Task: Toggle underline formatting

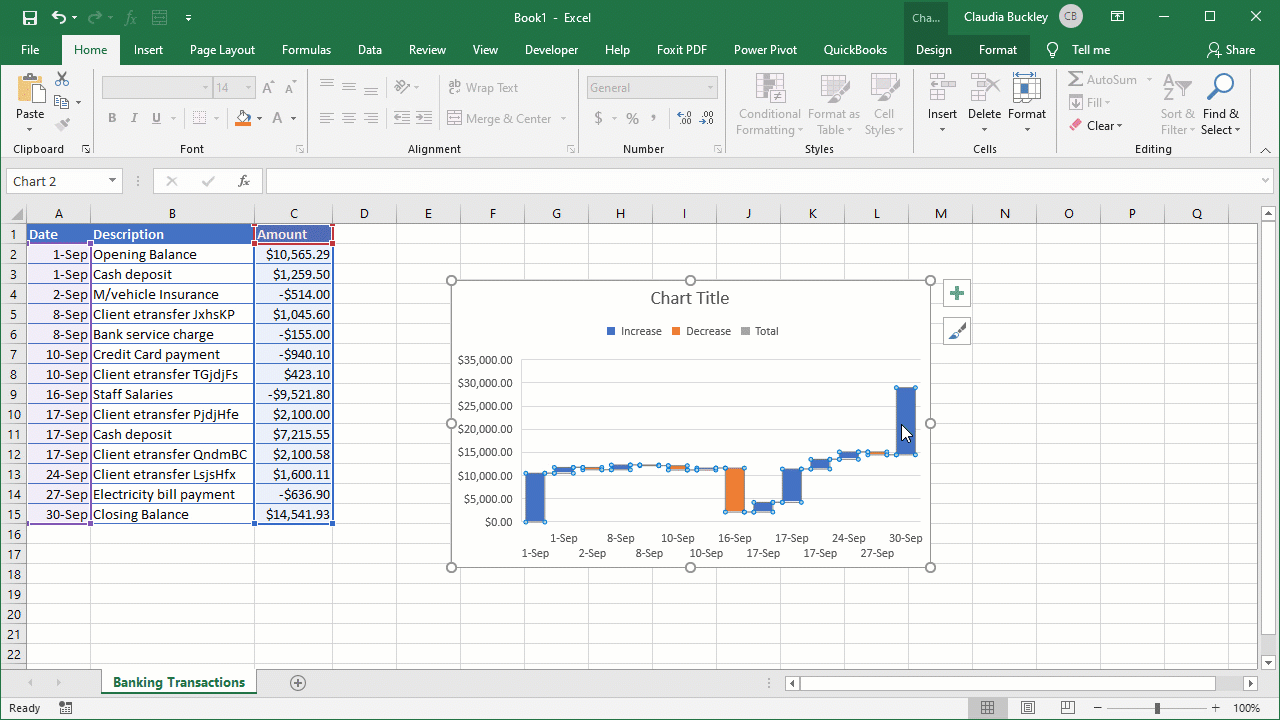Action: [155, 117]
